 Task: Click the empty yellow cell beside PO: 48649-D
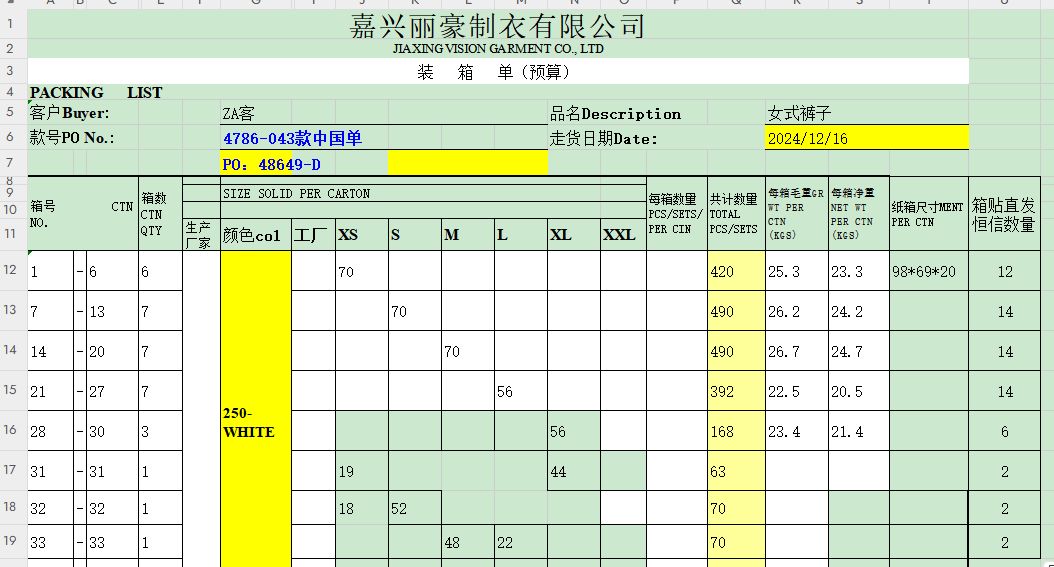[x=467, y=163]
